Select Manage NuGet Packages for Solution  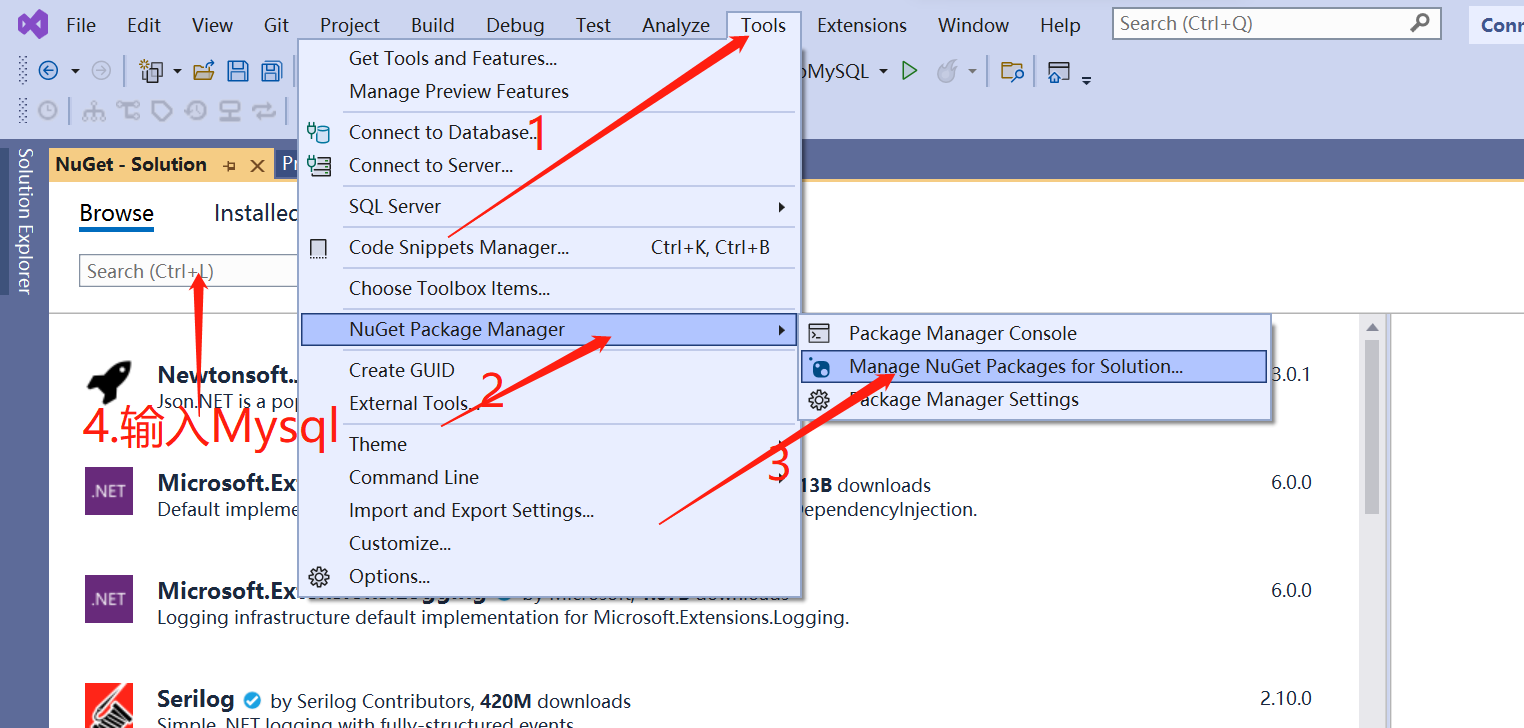click(x=1034, y=366)
